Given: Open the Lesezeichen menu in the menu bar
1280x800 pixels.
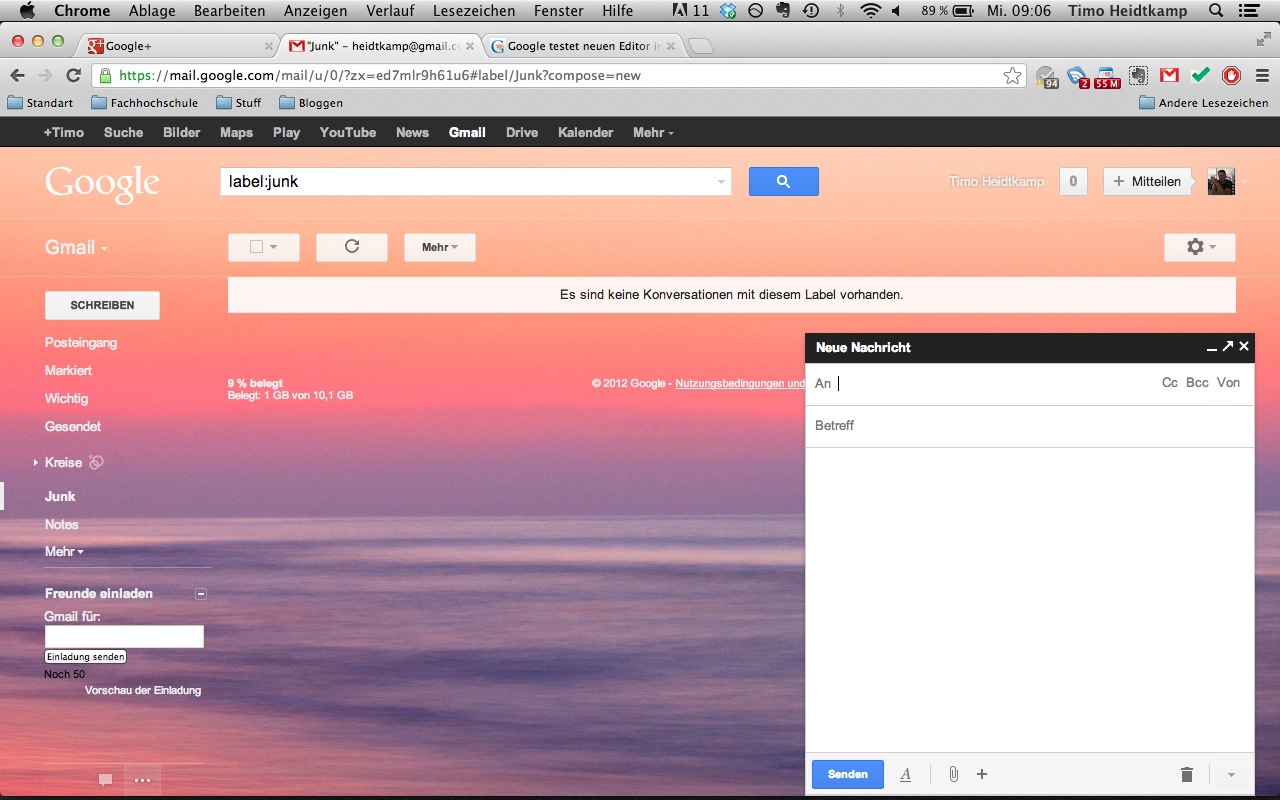Looking at the screenshot, I should (474, 11).
